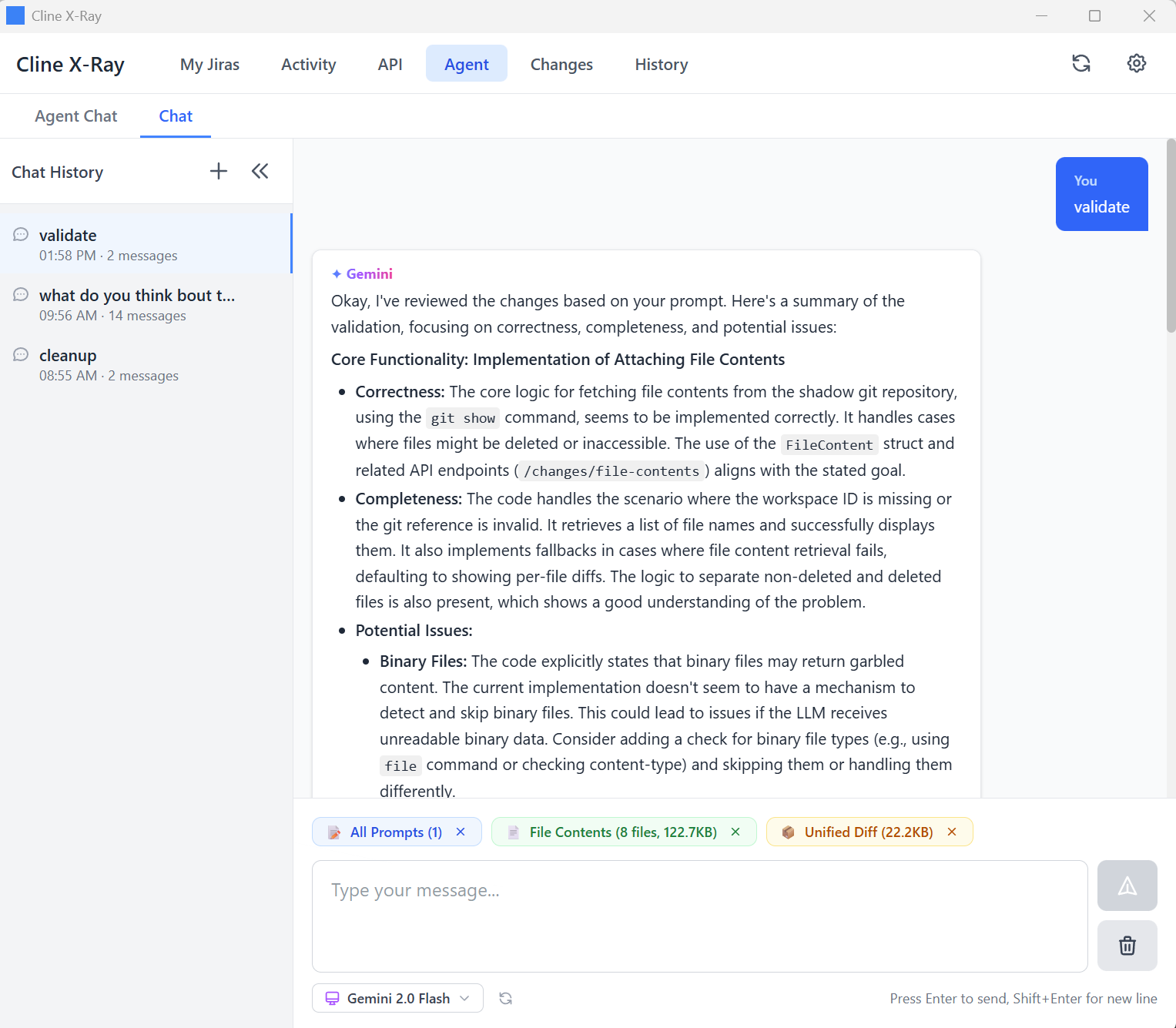Remove the All Prompts attachment chip

461,832
